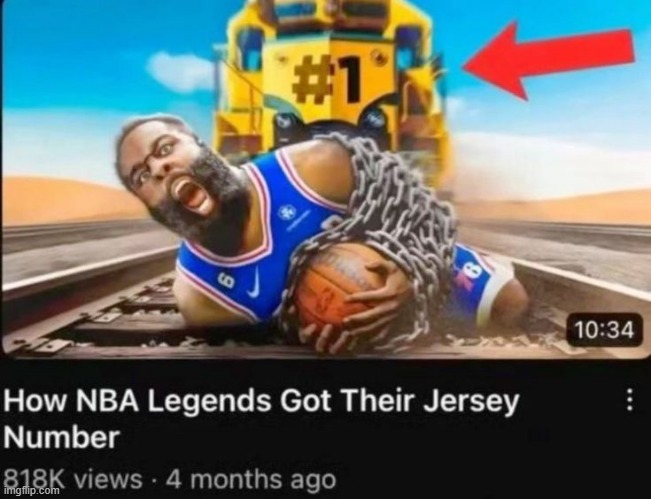Click the word Number in the title

pos(61,437)
